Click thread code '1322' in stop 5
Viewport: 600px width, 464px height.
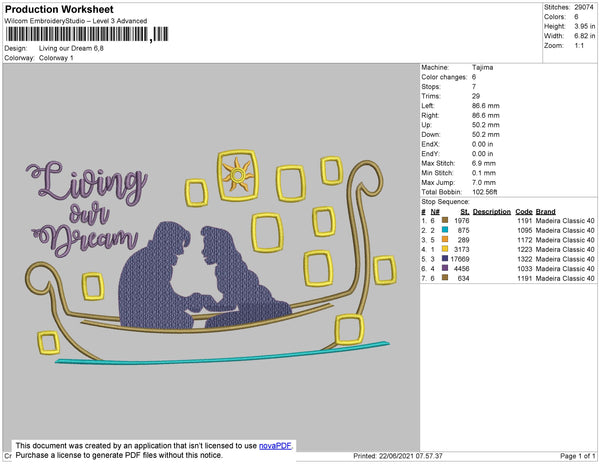coord(525,259)
